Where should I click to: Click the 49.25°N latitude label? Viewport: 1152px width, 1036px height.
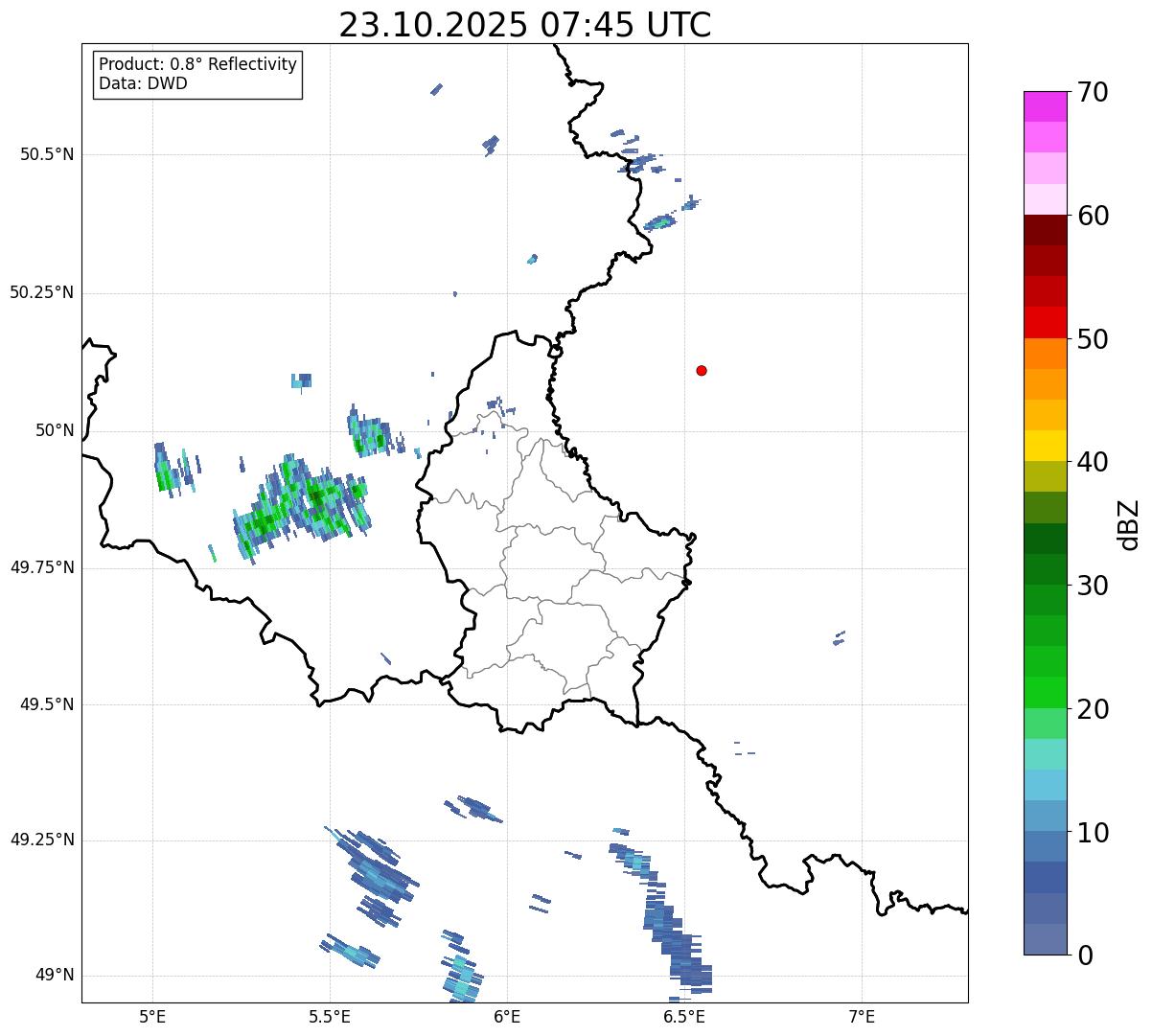[42, 840]
